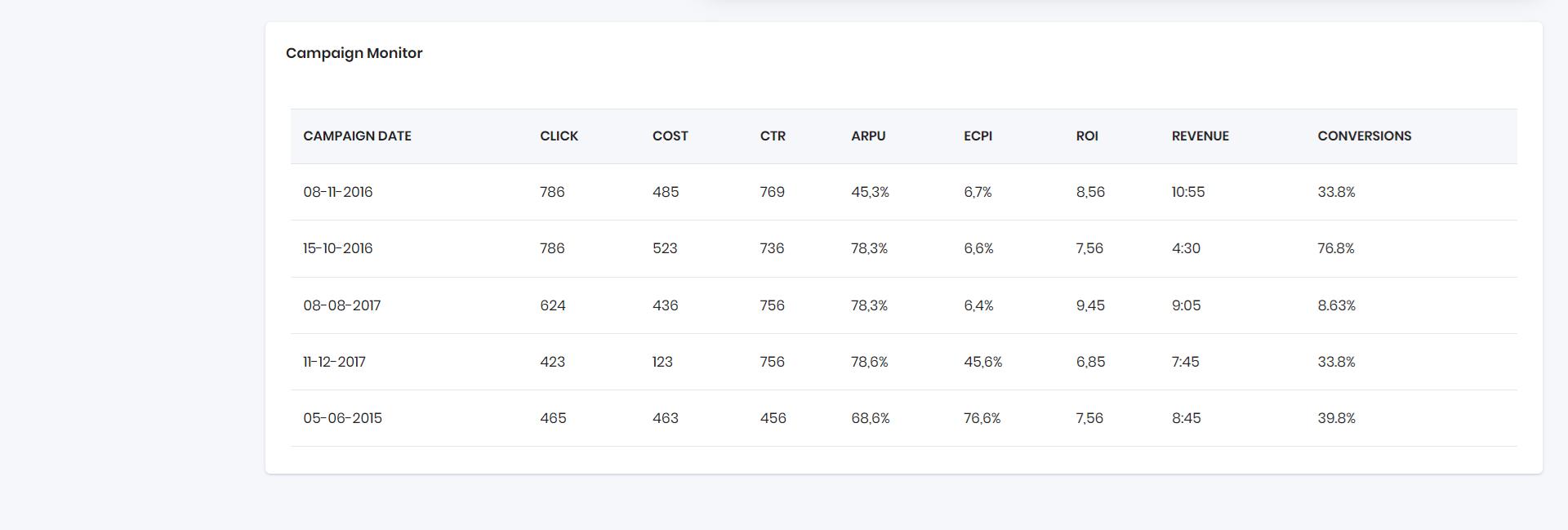Select the row dated 15-10-2016
Image resolution: width=1568 pixels, height=530 pixels.
pyautogui.click(x=337, y=248)
